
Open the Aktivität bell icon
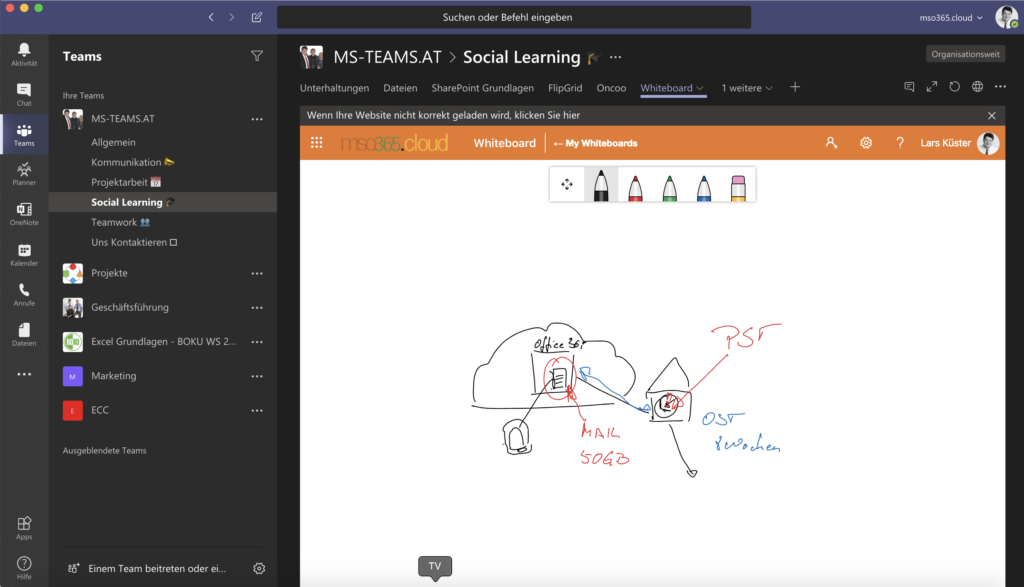24,54
